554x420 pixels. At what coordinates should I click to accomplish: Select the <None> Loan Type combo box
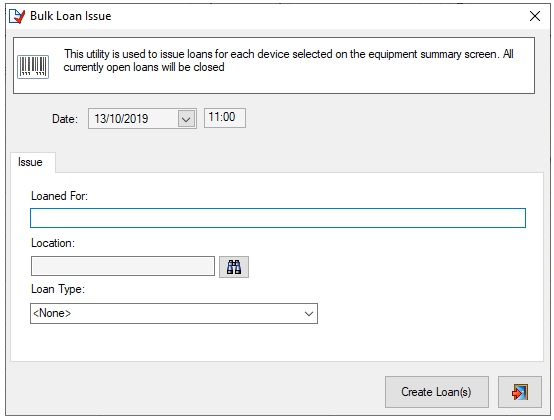click(174, 313)
